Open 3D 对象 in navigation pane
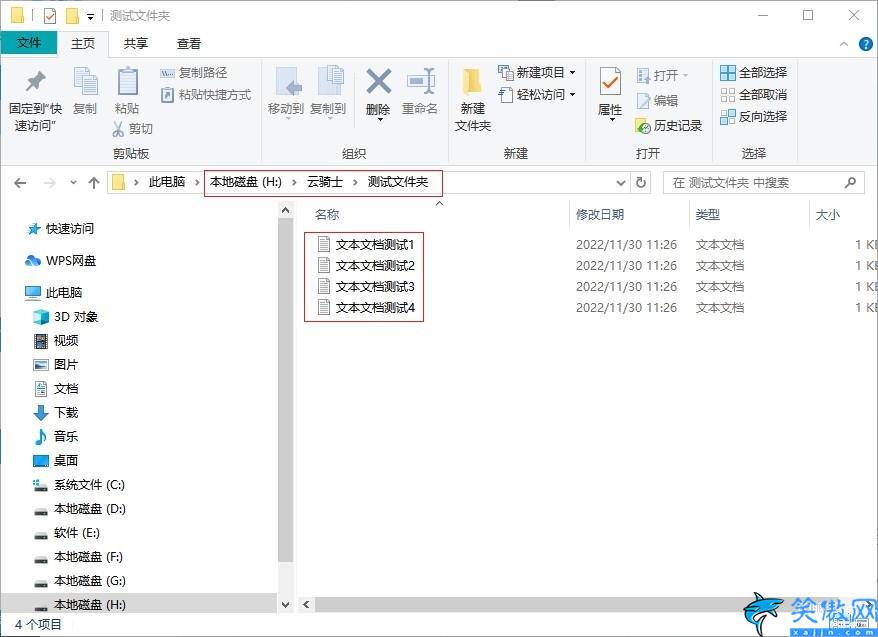Image resolution: width=878 pixels, height=637 pixels. click(66, 317)
